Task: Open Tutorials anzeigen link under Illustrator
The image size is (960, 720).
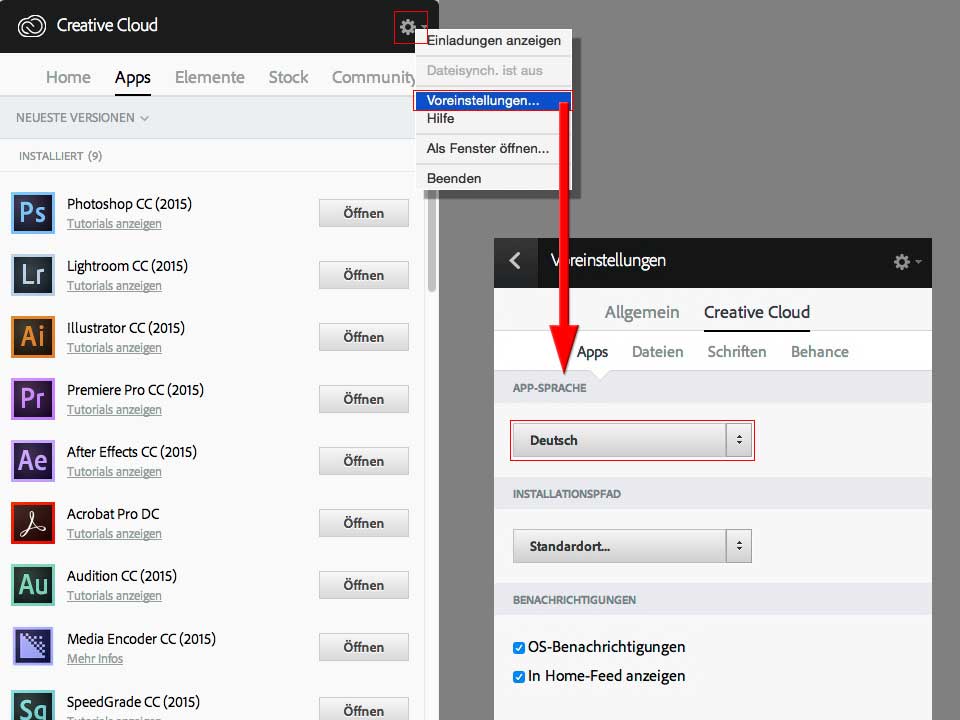Action: (x=114, y=348)
